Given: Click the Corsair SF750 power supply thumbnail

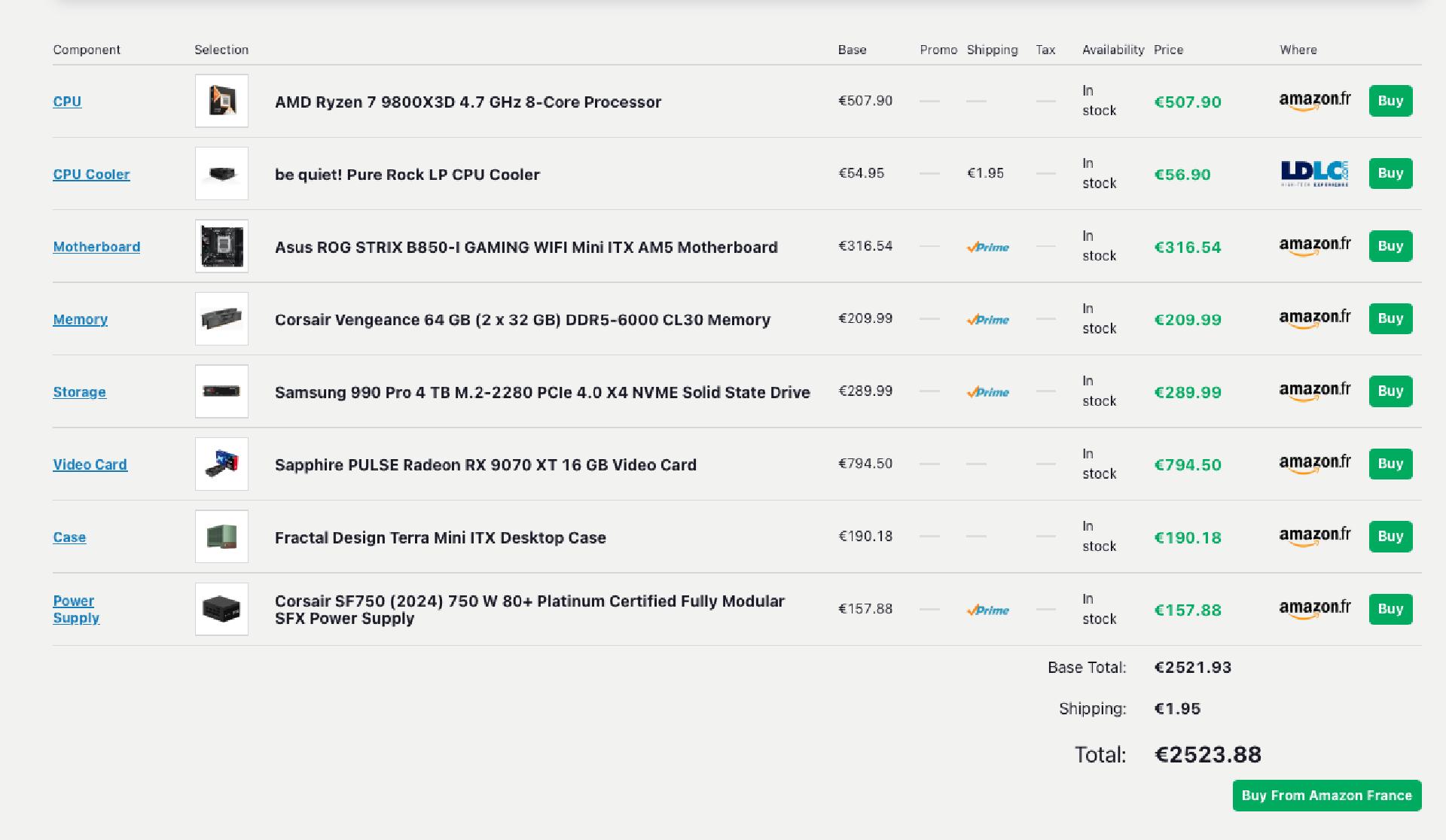Looking at the screenshot, I should 221,610.
